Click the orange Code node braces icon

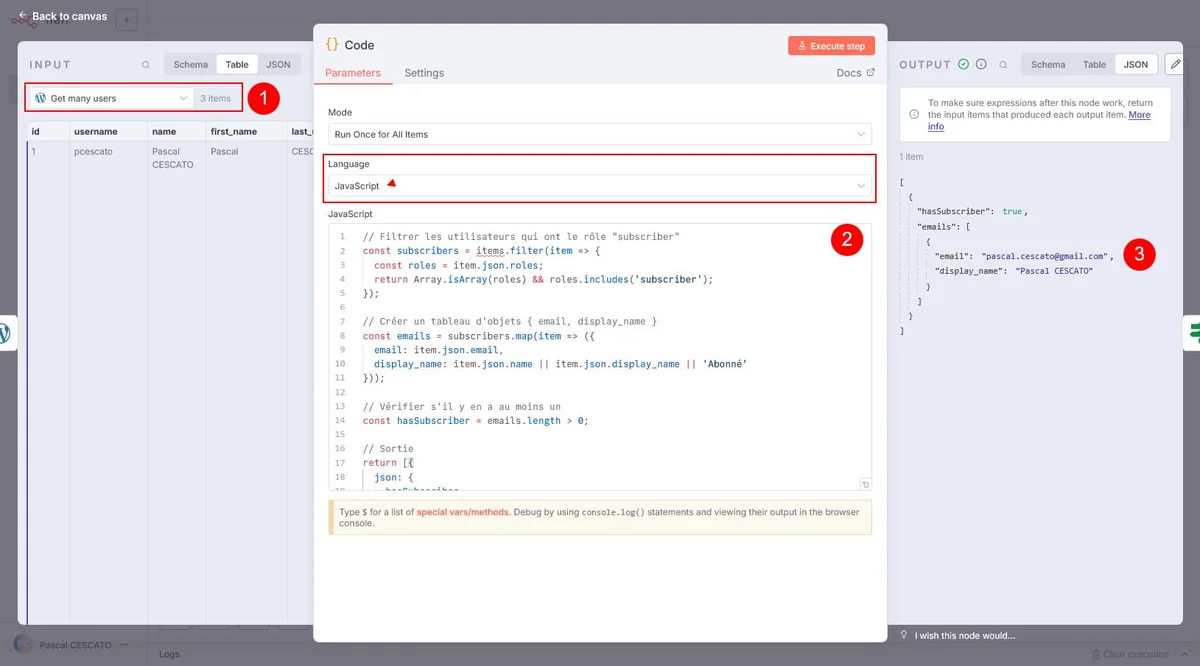coord(331,45)
